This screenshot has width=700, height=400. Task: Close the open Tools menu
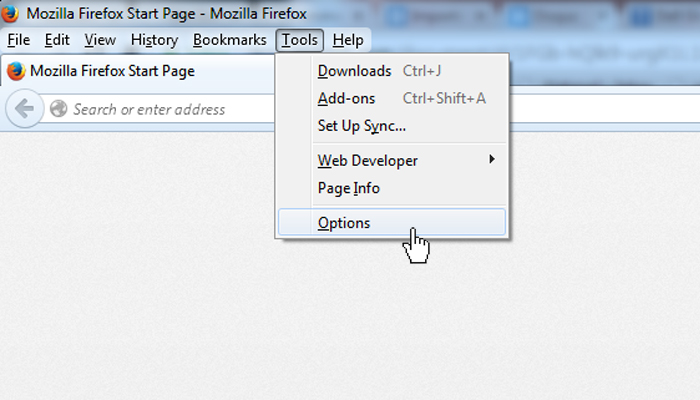coord(299,40)
